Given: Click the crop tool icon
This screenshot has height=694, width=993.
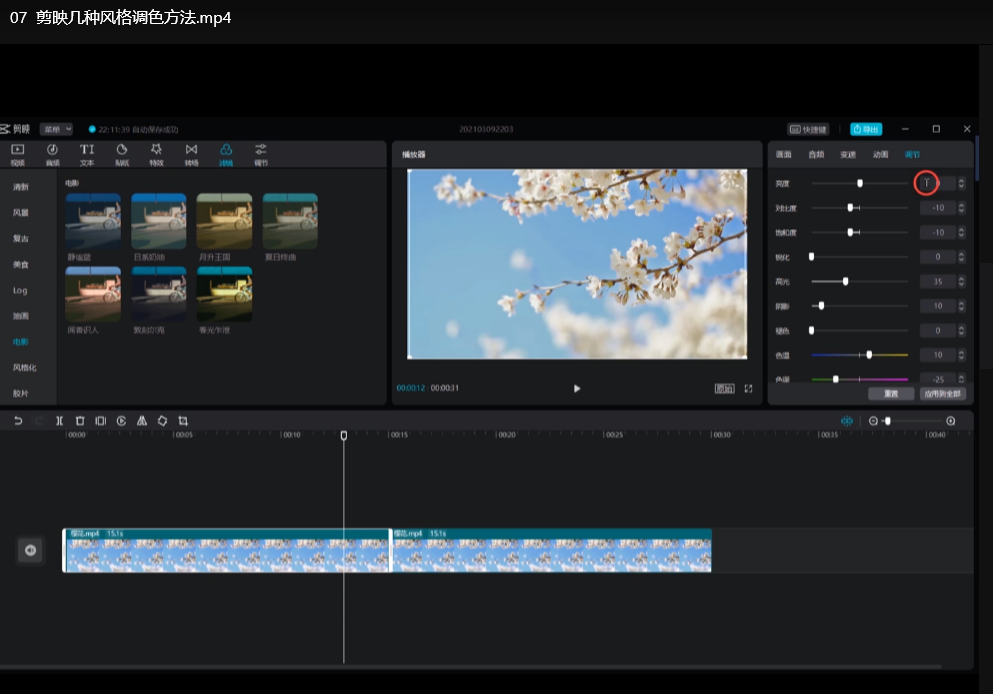Looking at the screenshot, I should point(183,420).
